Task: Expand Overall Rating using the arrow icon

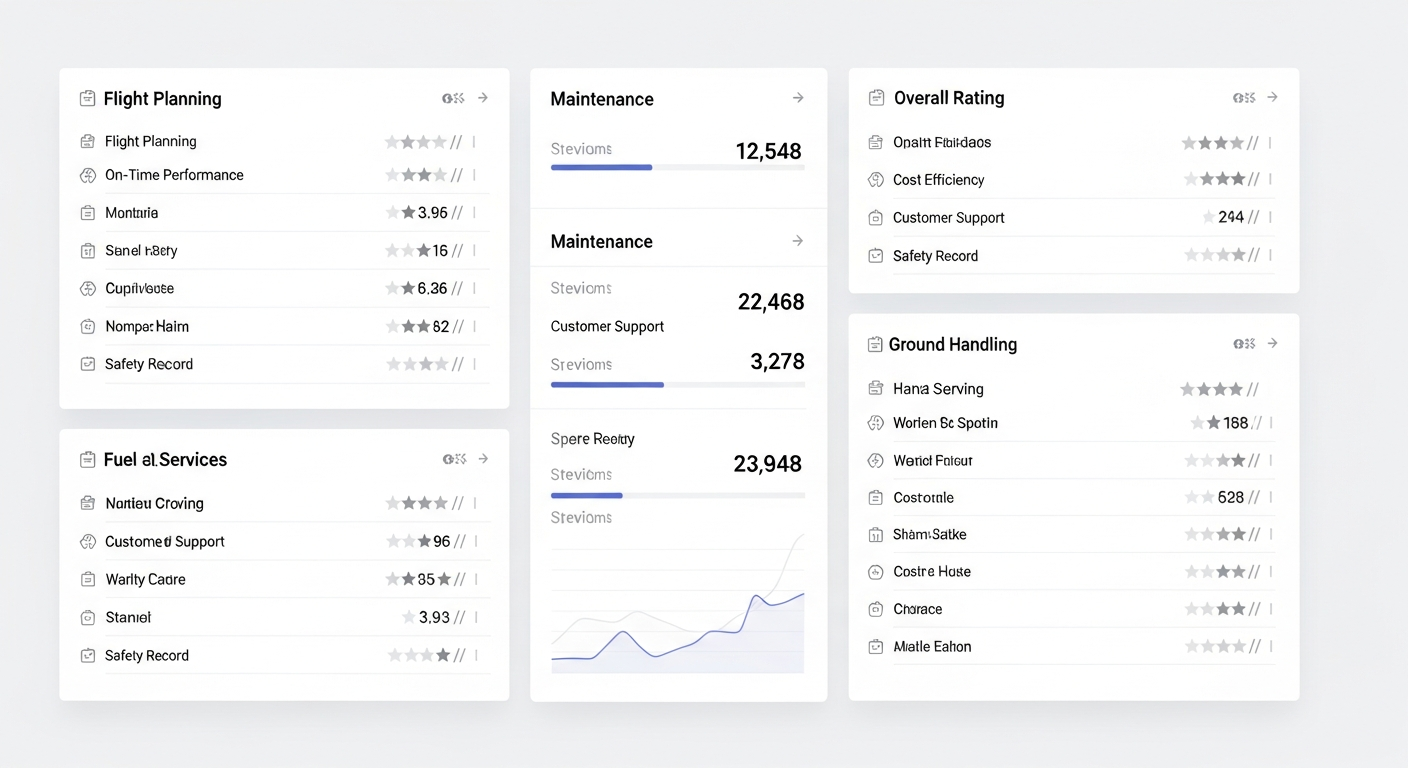Action: (1272, 97)
